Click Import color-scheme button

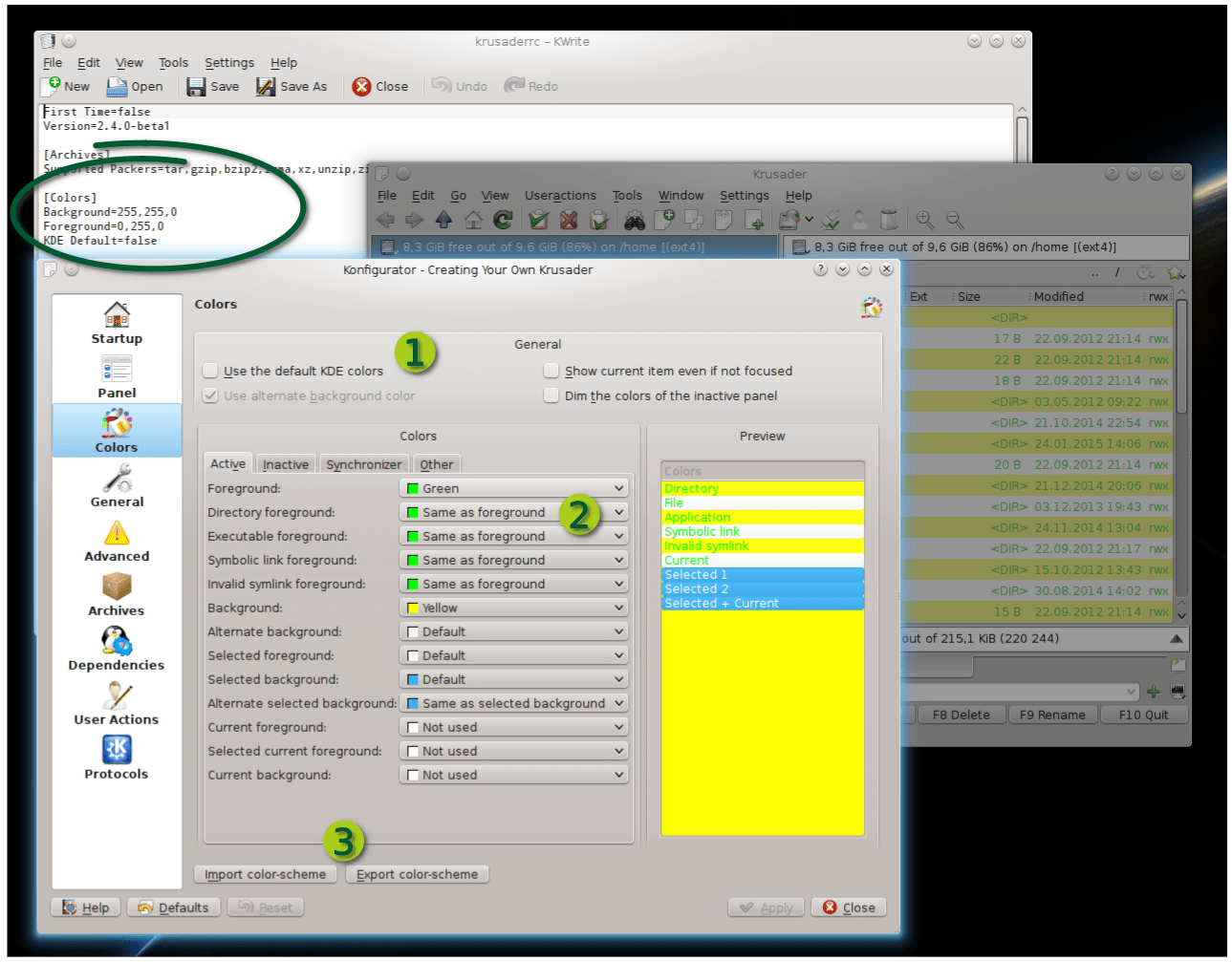pyautogui.click(x=265, y=874)
